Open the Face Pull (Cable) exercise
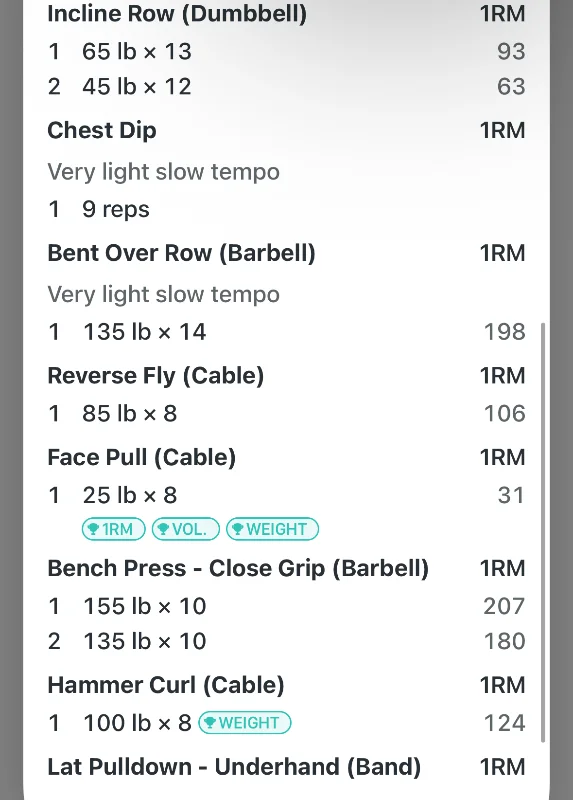The height and width of the screenshot is (800, 573). tap(141, 457)
